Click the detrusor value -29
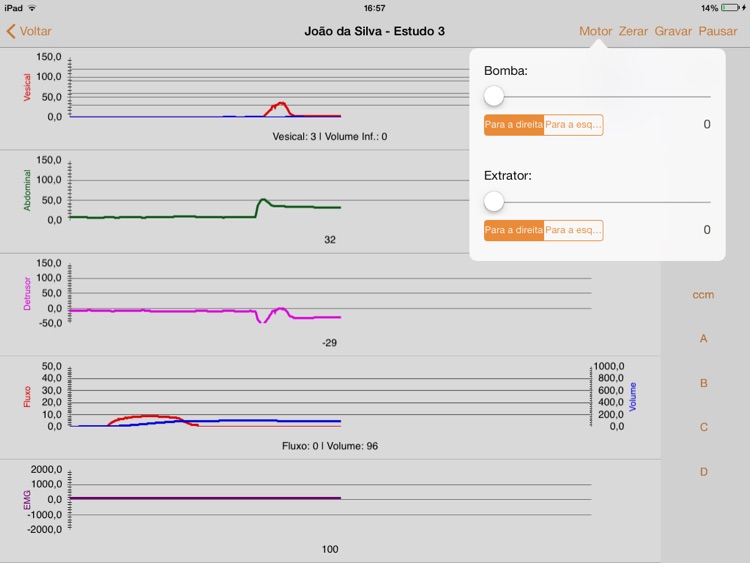750x563 pixels. pos(329,343)
